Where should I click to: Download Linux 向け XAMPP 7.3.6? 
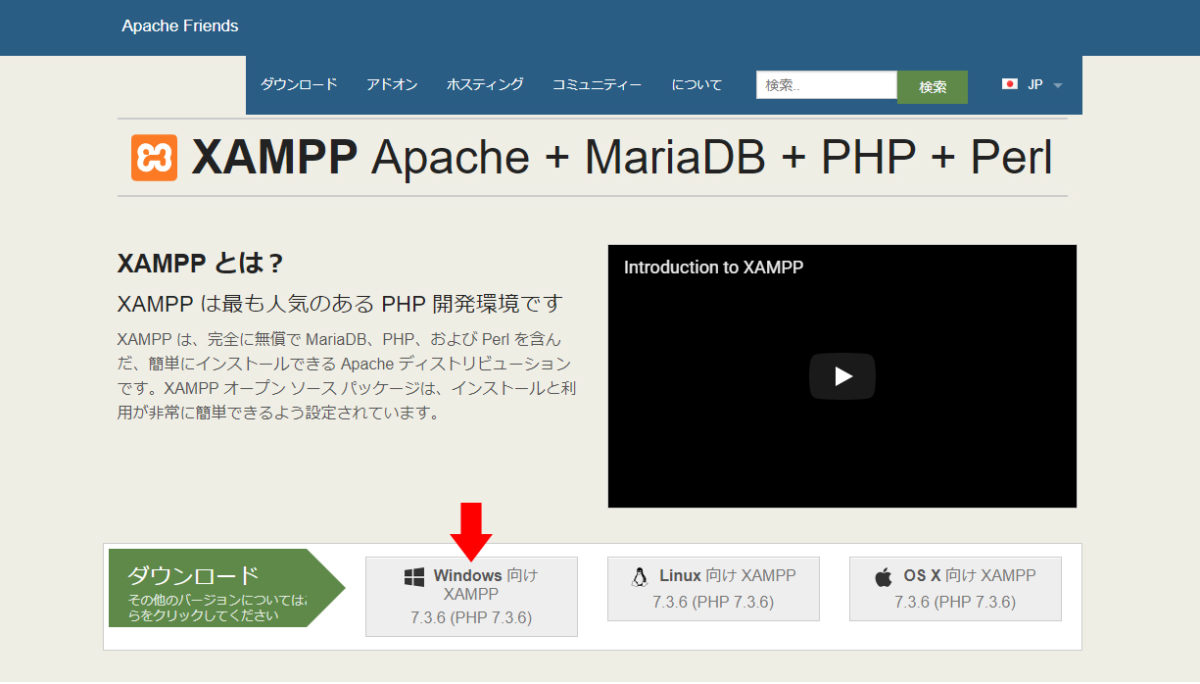pyautogui.click(x=713, y=588)
